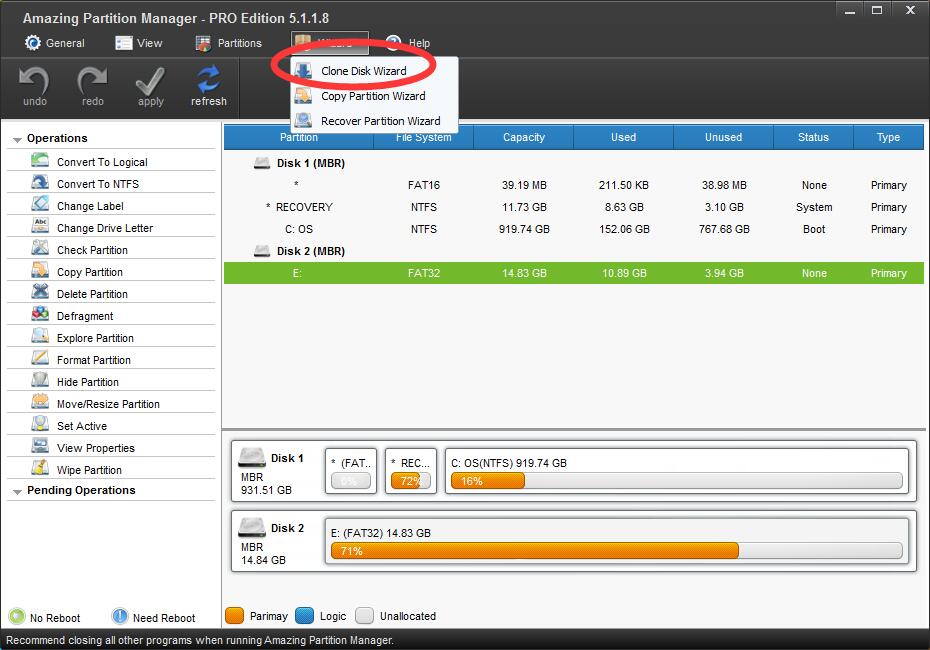Screen dimensions: 930x650
Task: Click the Move/Resize Partition icon
Action: coord(40,402)
